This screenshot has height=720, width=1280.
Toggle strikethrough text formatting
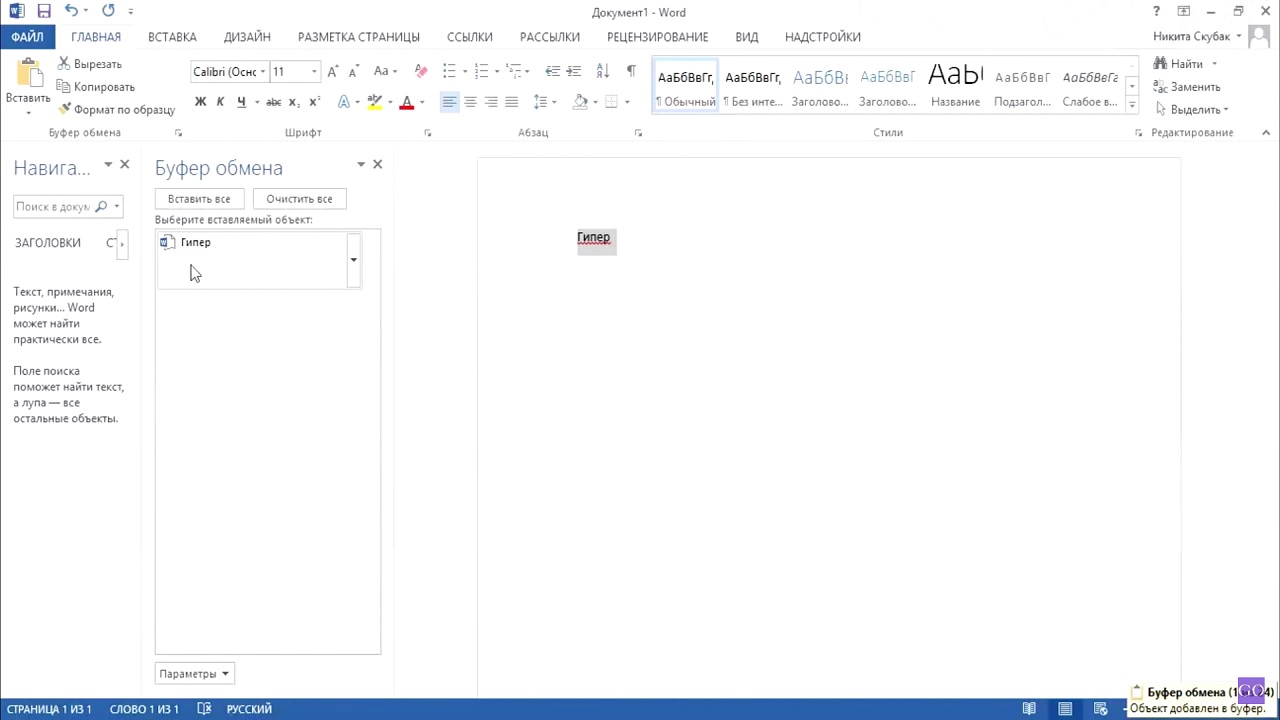tap(273, 102)
